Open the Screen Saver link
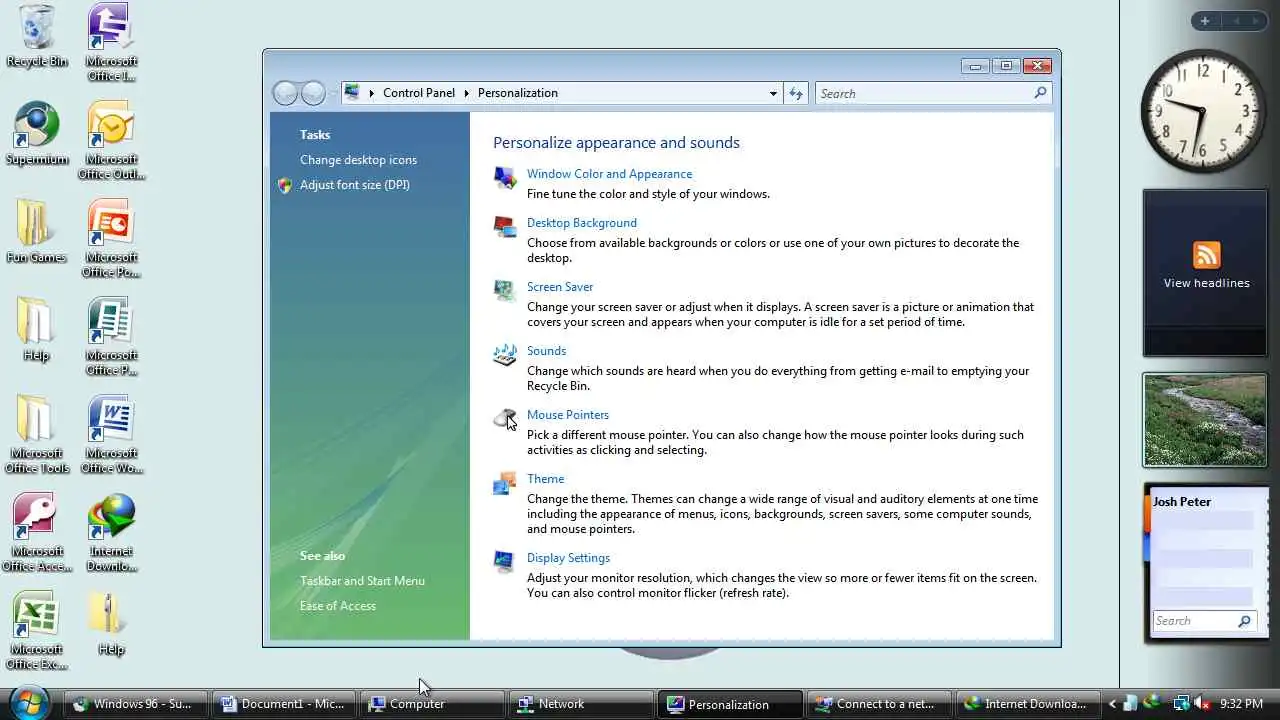Image resolution: width=1280 pixels, height=720 pixels. pos(560,287)
